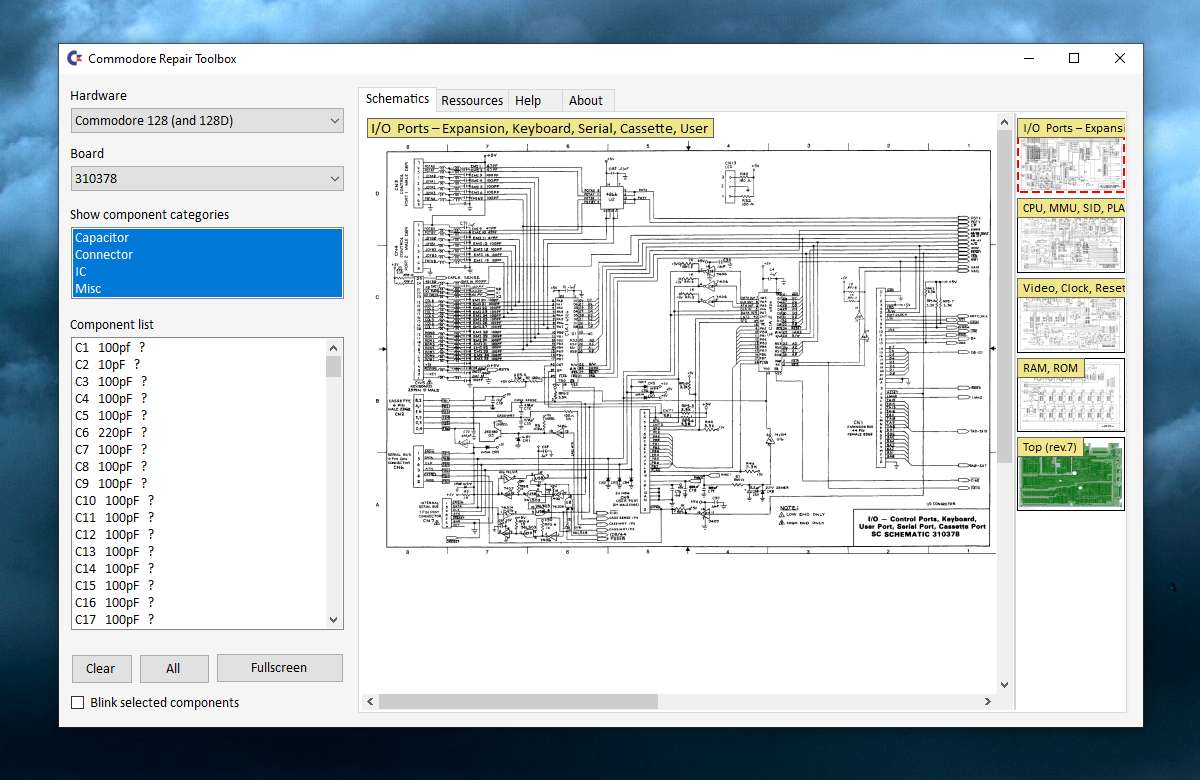Select component C10 100pF in list
The height and width of the screenshot is (780, 1200).
tap(199, 501)
